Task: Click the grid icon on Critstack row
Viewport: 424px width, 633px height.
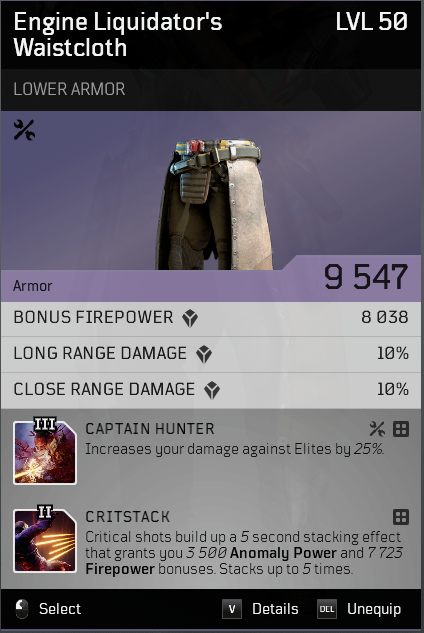Action: tap(401, 517)
